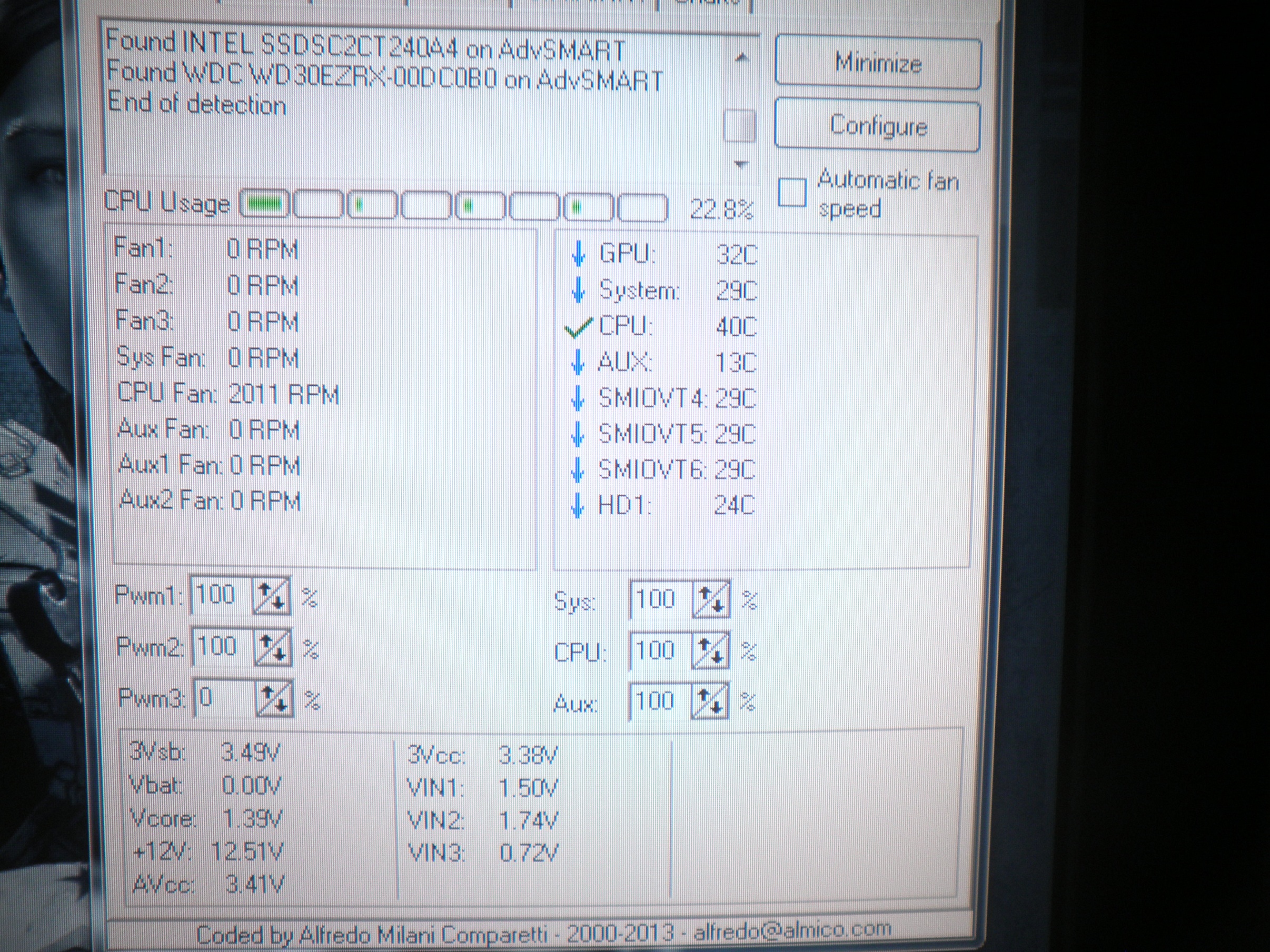Click the Aux speed stepper arrows
This screenshot has width=1270, height=952.
click(x=710, y=700)
